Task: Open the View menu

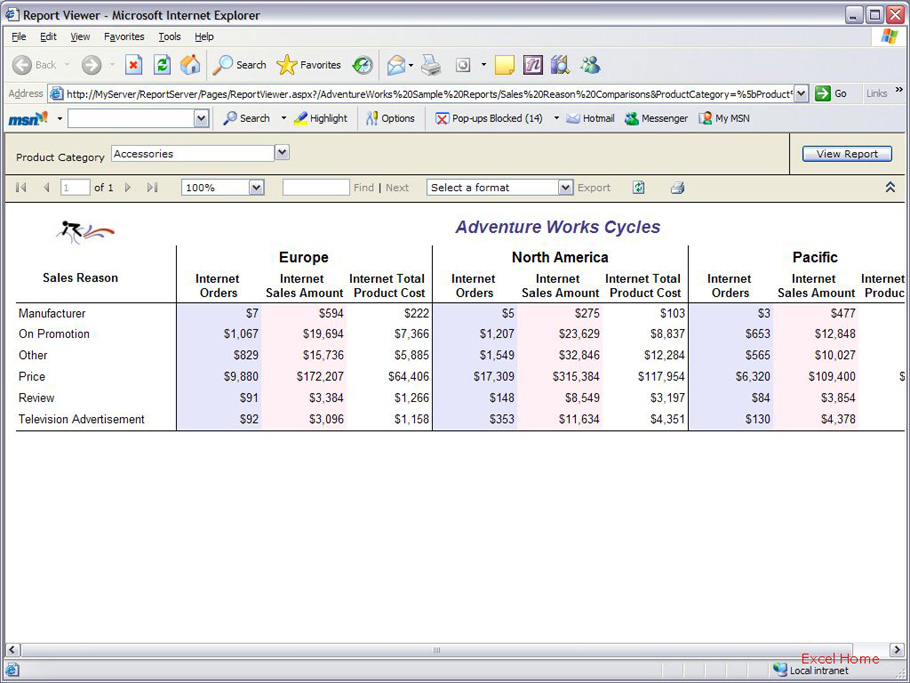Action: coord(80,37)
